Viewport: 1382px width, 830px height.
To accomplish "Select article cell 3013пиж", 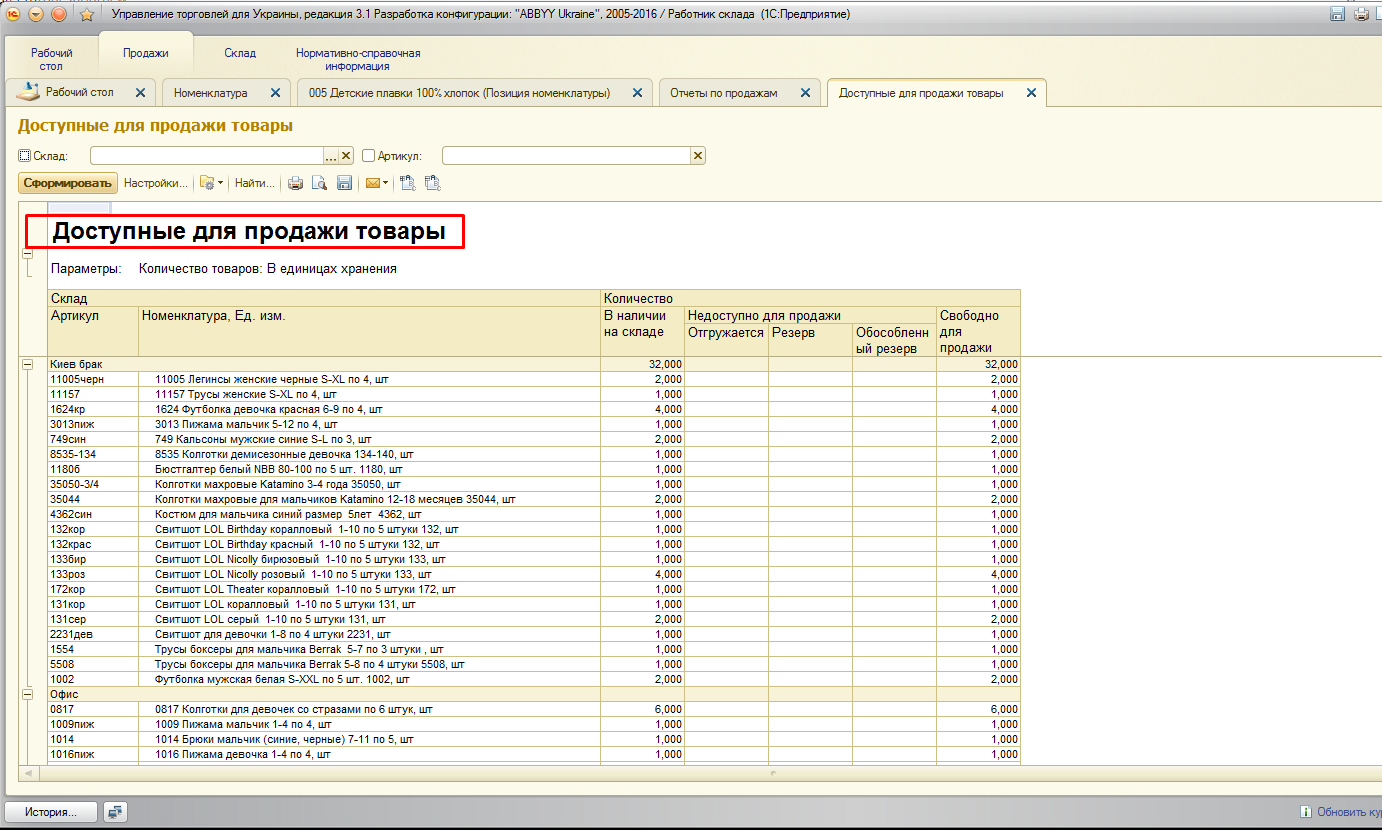I will pyautogui.click(x=93, y=425).
